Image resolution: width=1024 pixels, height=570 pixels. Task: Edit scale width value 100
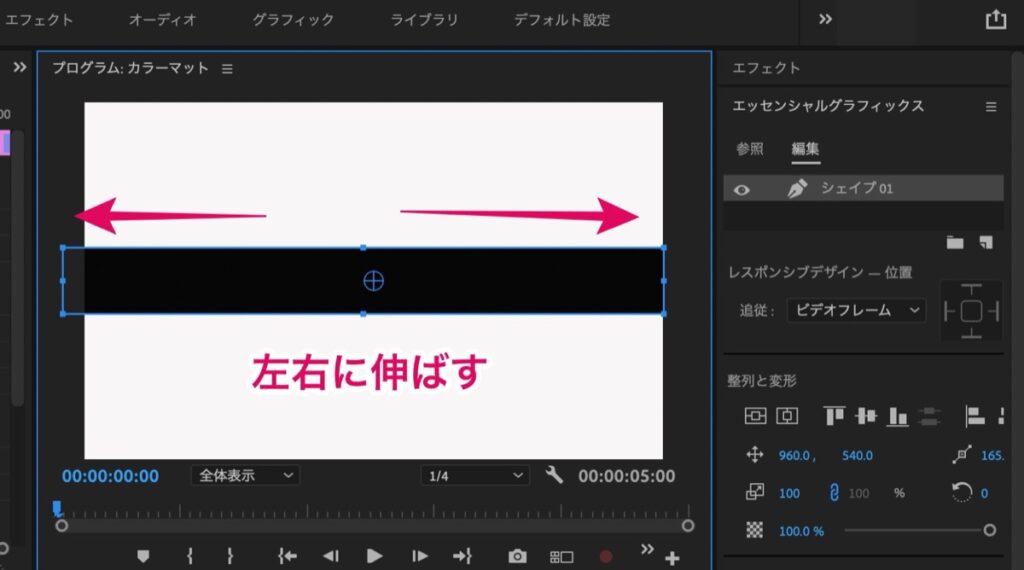pyautogui.click(x=789, y=494)
